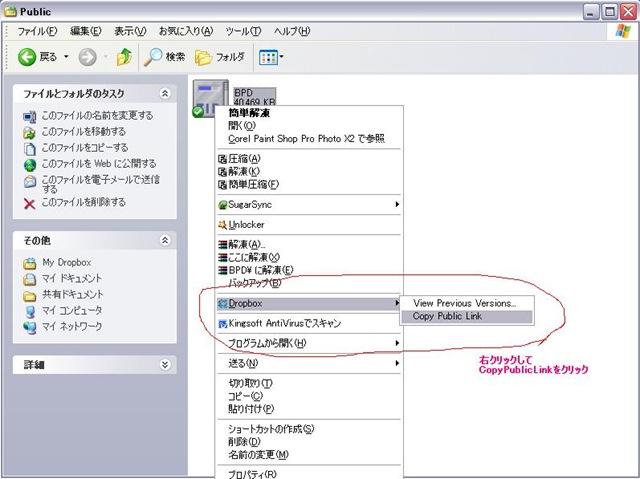Click the ここに解凍(X) archive icon
The height and width of the screenshot is (479, 640).
pyautogui.click(x=222, y=257)
